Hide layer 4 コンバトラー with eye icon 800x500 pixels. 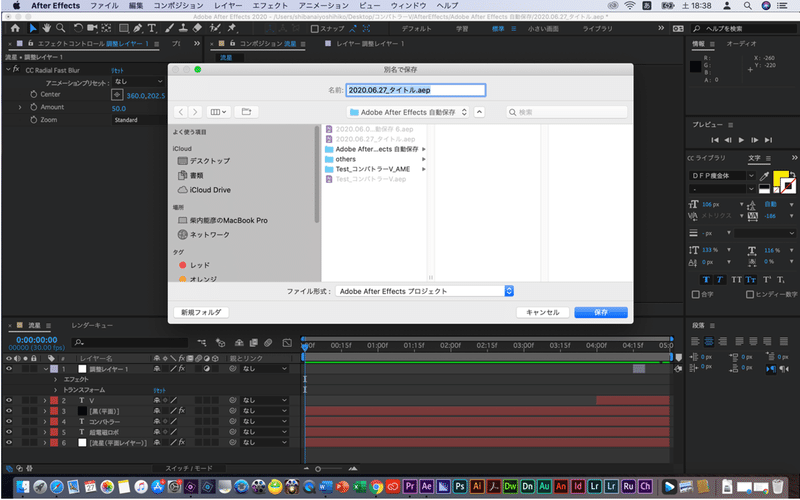[x=9, y=422]
